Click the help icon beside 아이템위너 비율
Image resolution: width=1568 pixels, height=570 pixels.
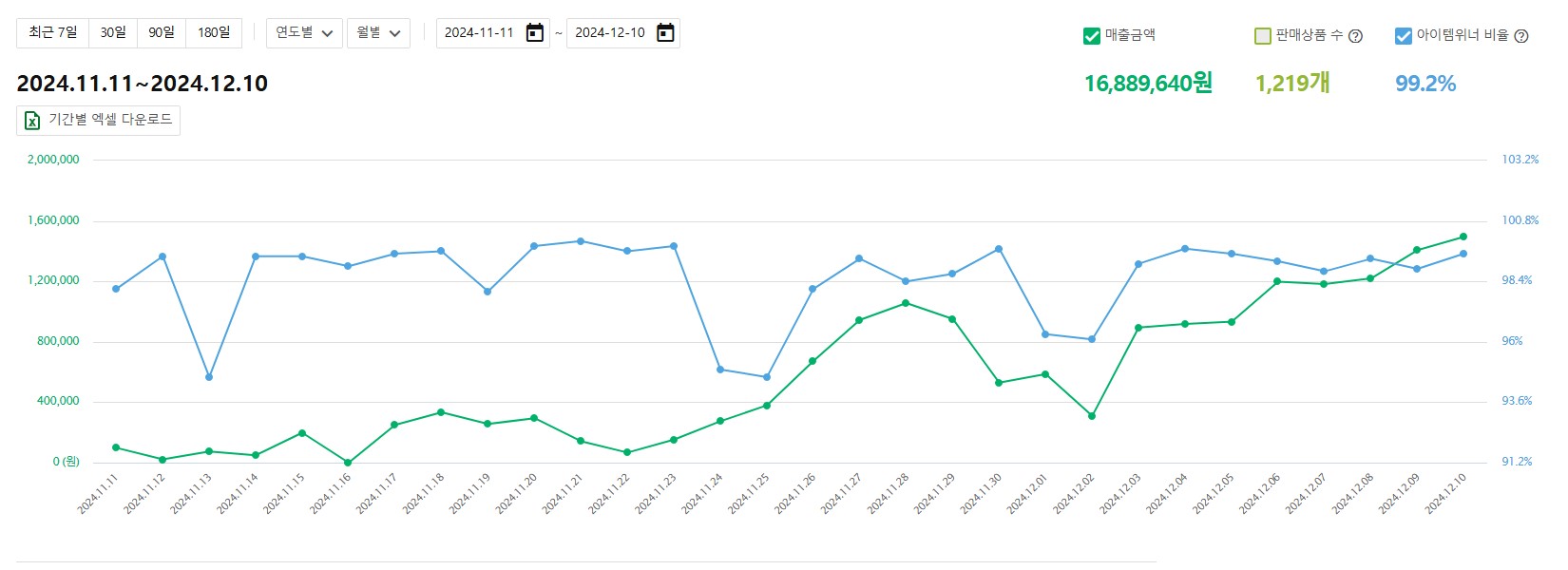click(x=1521, y=36)
